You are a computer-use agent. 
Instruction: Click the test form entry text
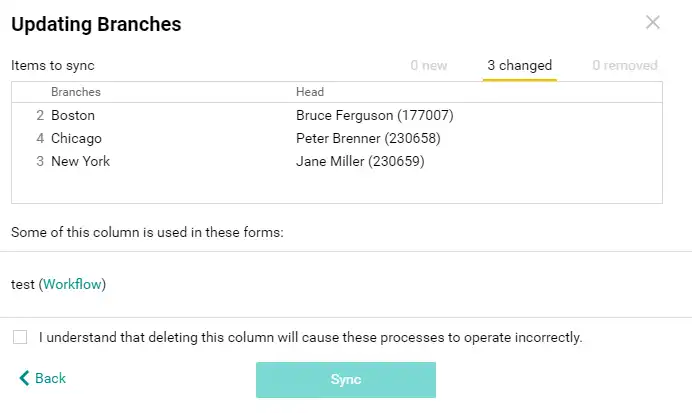pos(23,284)
